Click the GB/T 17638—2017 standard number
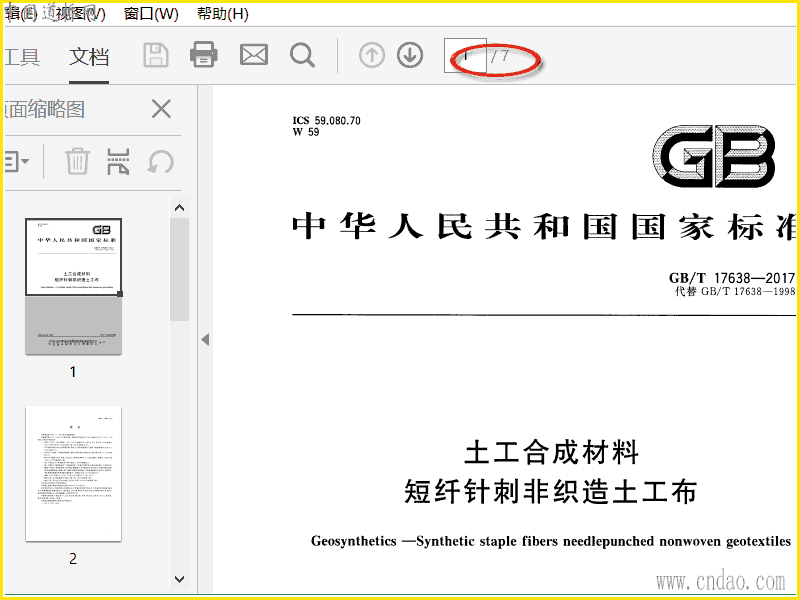The image size is (800, 600). pos(732,278)
